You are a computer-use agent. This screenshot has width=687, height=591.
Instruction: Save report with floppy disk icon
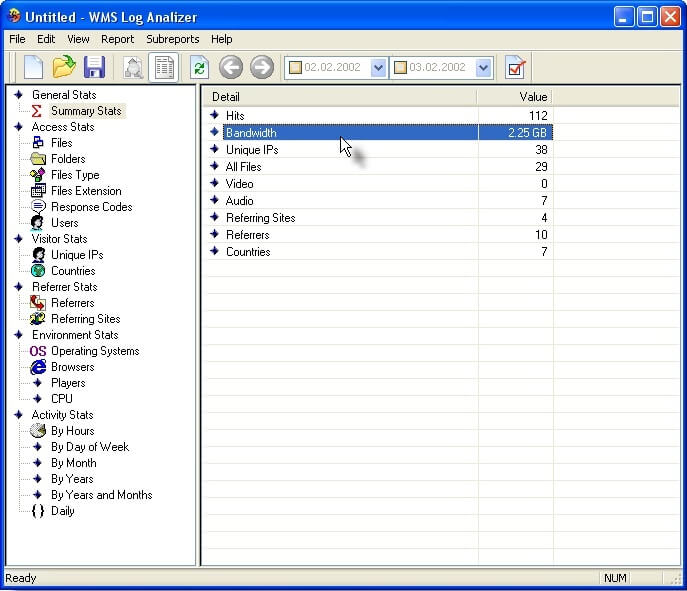pos(94,67)
